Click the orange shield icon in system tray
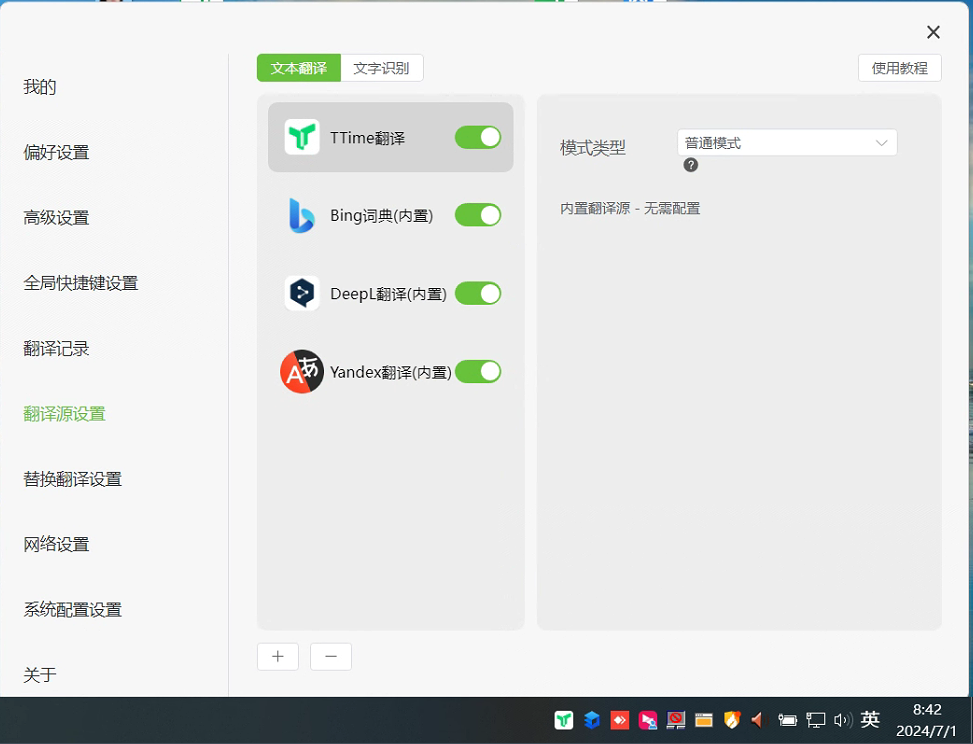The image size is (973, 744). pos(732,720)
